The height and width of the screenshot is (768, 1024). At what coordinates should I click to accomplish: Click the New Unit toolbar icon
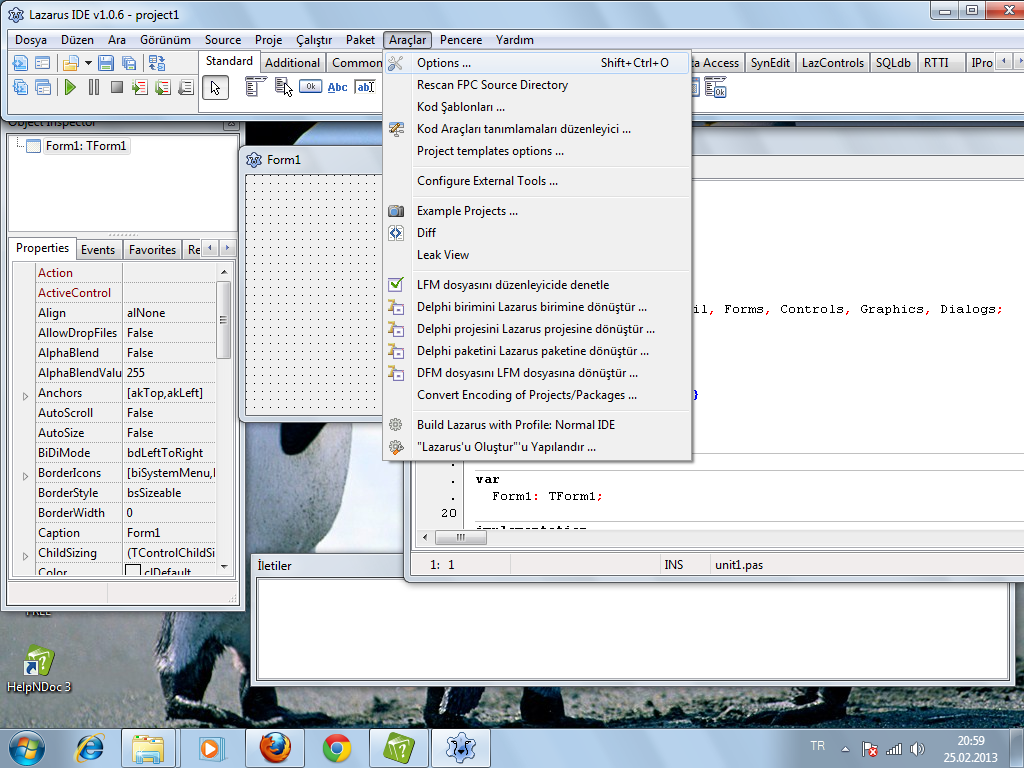click(20, 63)
